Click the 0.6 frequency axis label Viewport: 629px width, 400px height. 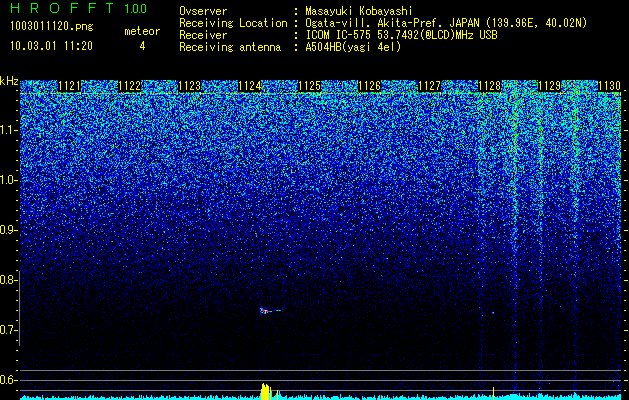click(8, 380)
